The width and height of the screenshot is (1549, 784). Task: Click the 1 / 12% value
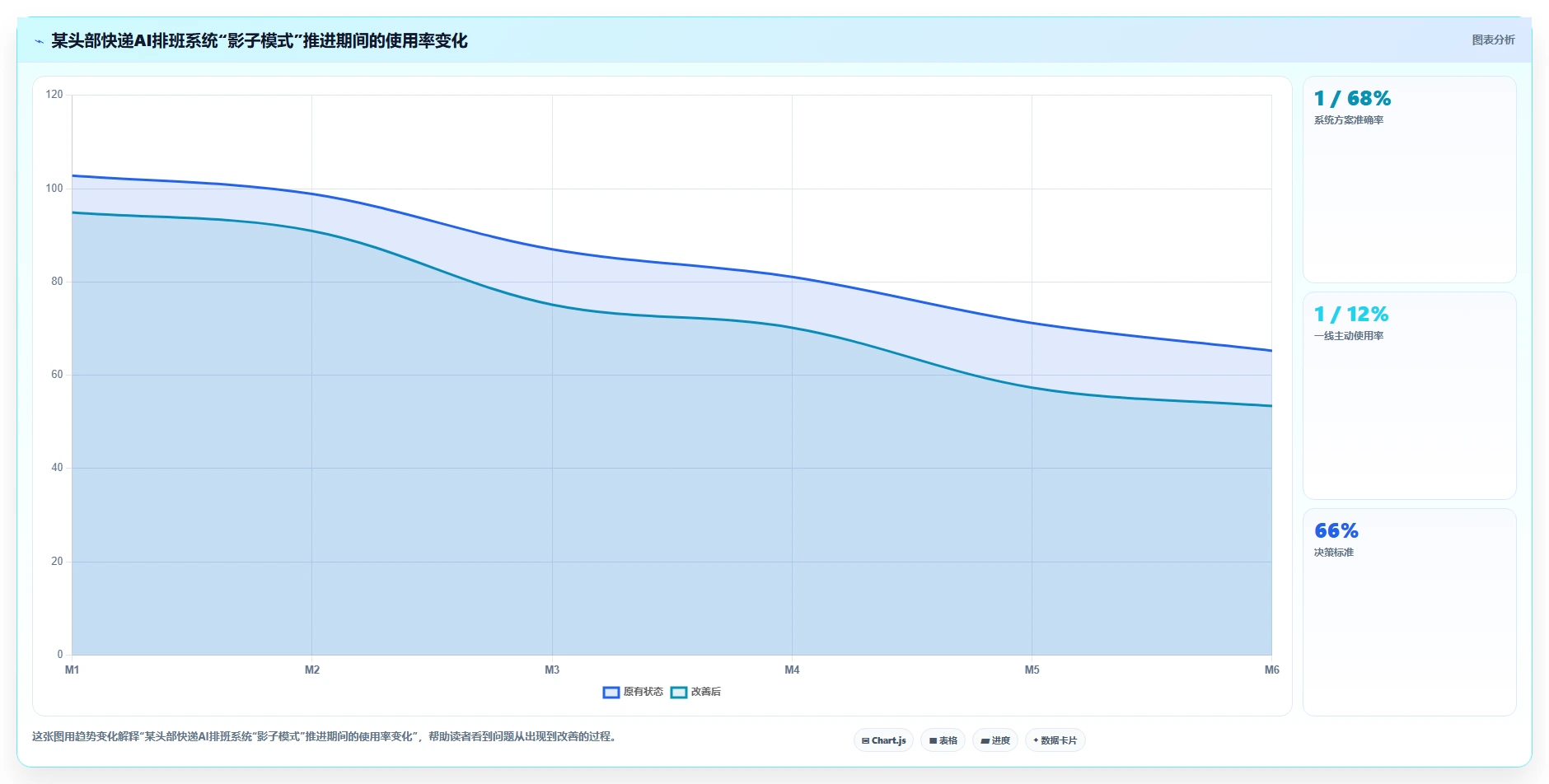click(x=1351, y=315)
